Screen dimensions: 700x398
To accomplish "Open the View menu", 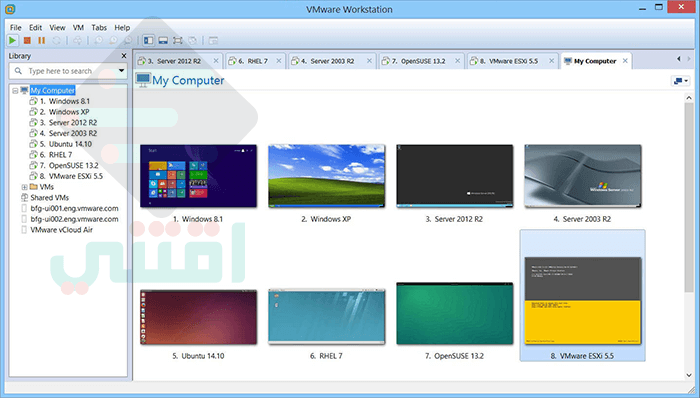I will (57, 27).
